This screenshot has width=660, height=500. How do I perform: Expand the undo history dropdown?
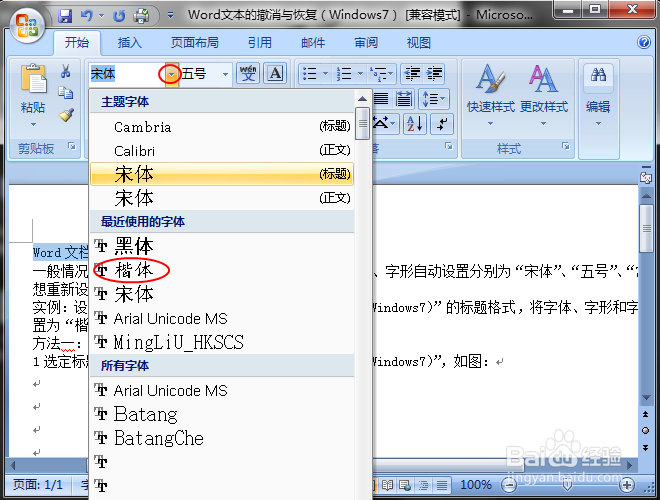pyautogui.click(x=101, y=16)
